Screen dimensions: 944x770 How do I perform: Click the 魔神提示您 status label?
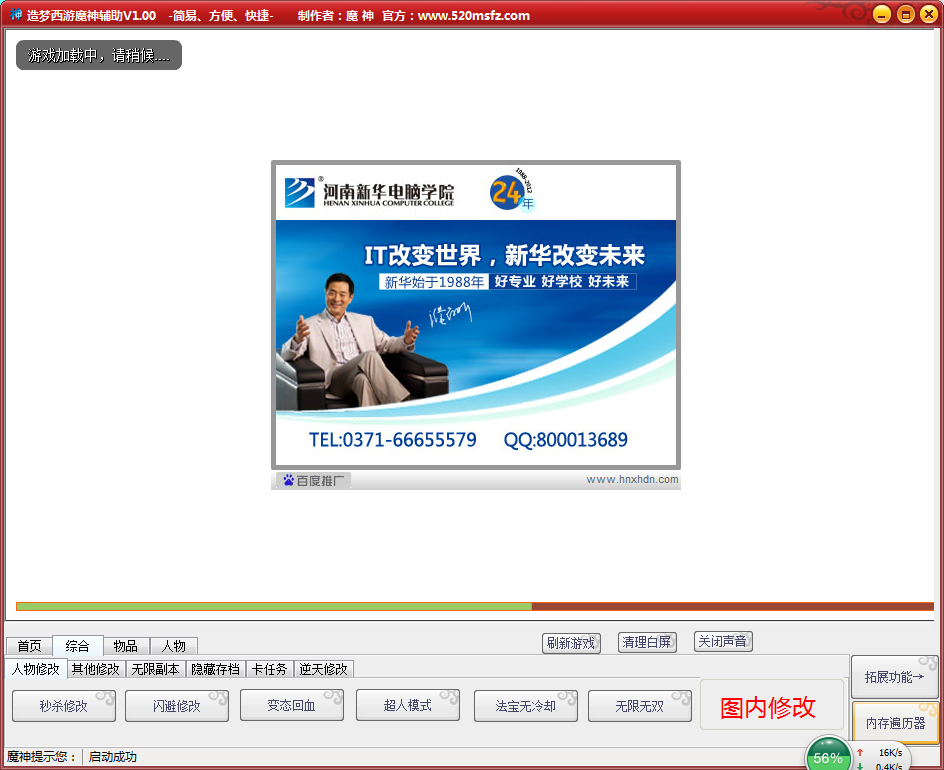[41, 757]
